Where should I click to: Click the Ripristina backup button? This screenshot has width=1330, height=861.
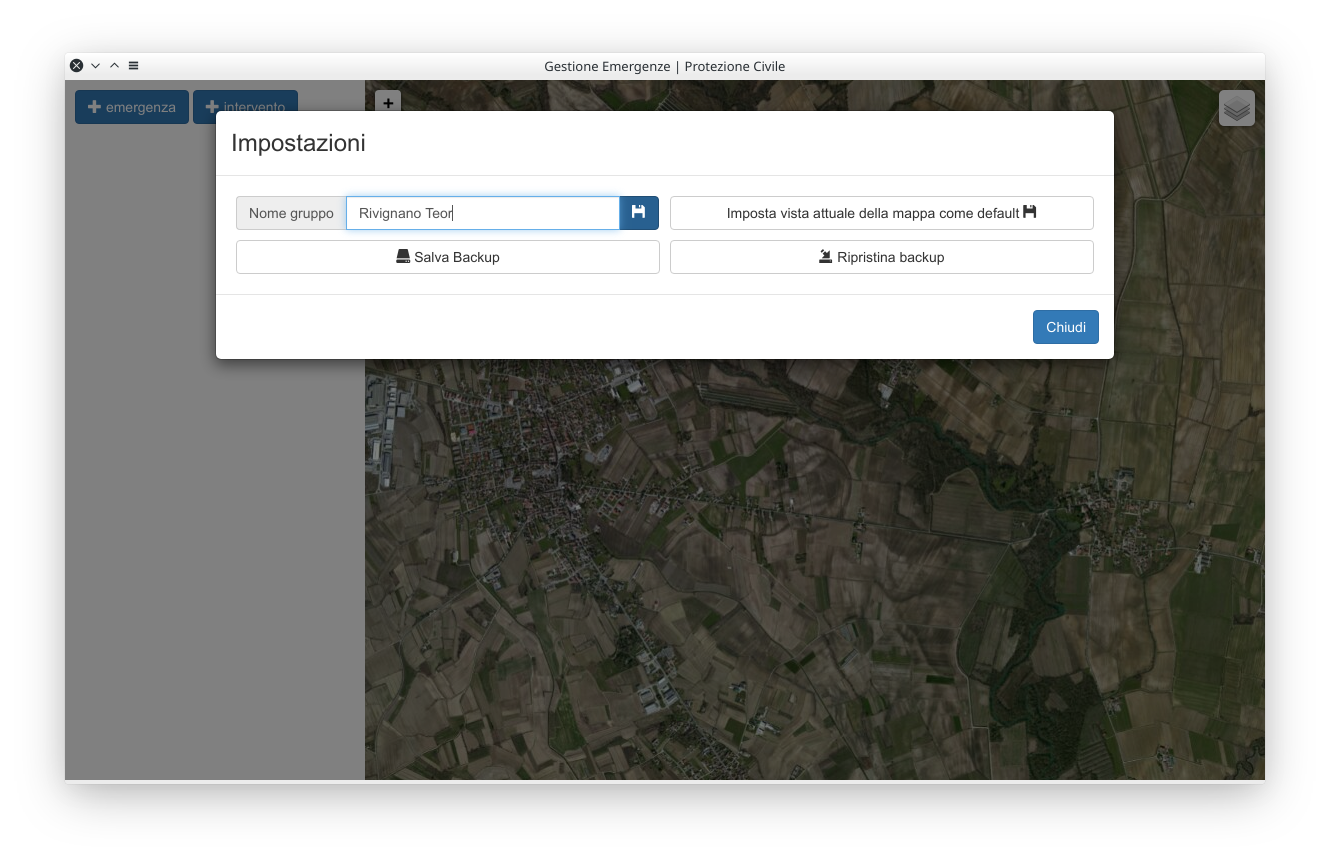(x=881, y=257)
